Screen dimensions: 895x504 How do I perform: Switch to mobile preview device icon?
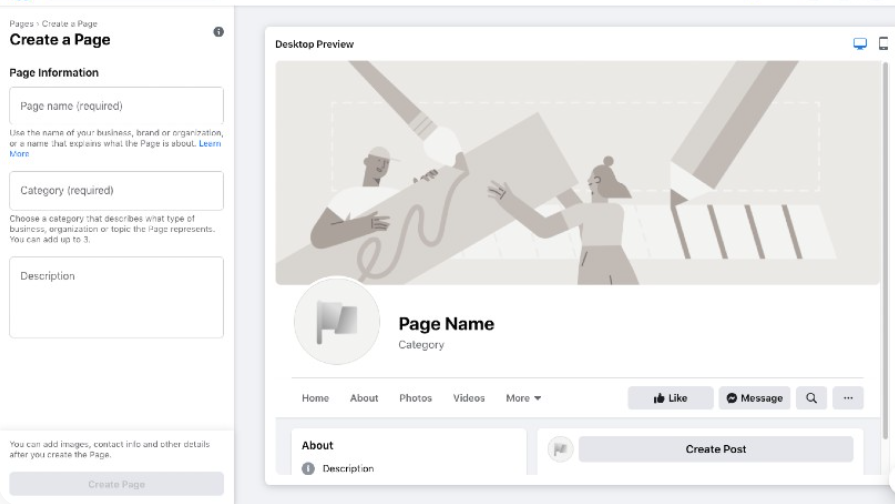(884, 44)
